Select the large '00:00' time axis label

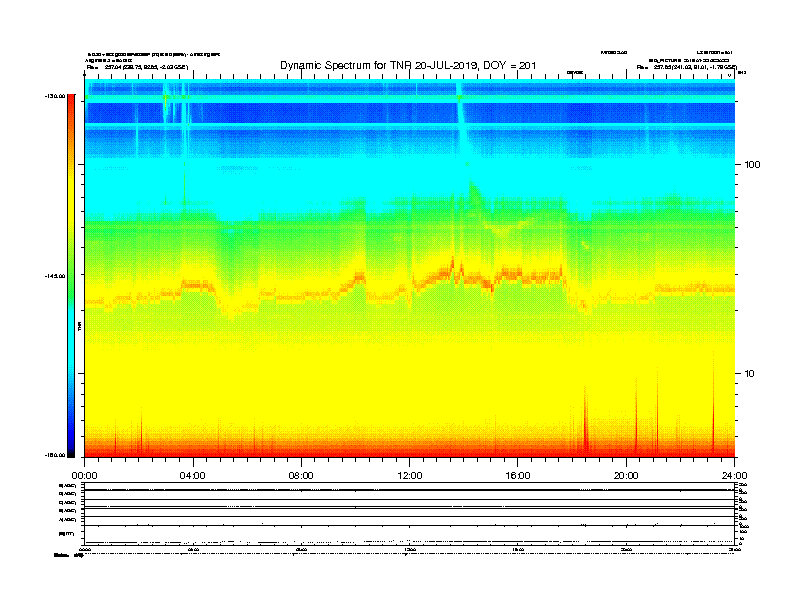(84, 476)
